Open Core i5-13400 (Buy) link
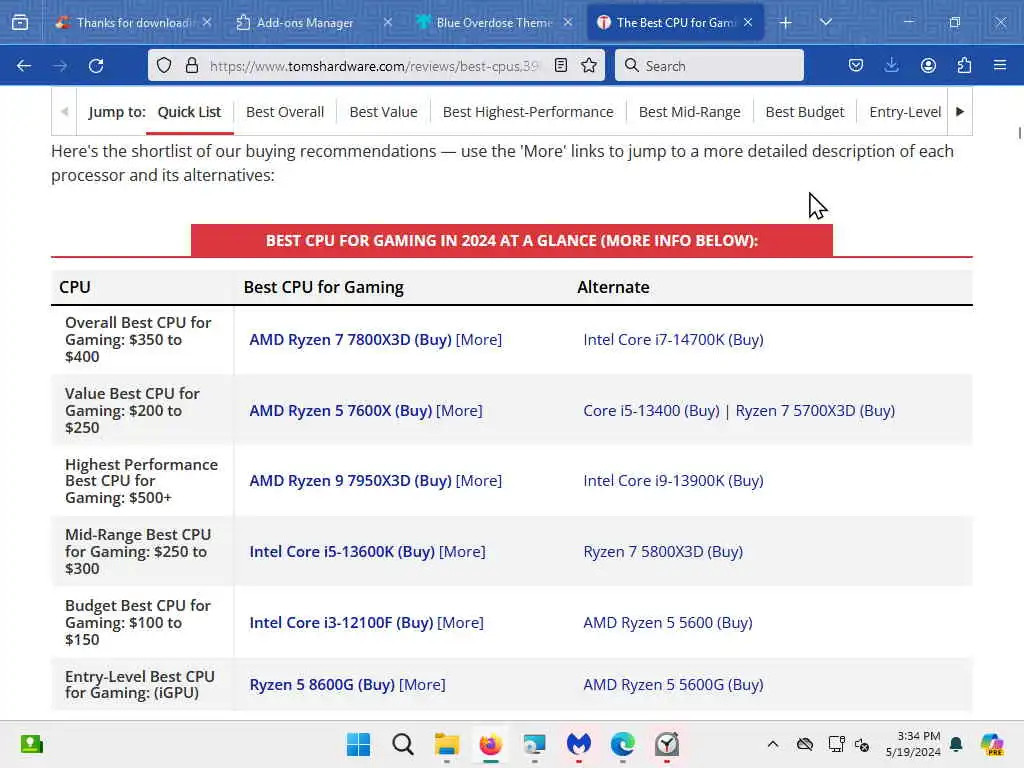This screenshot has height=768, width=1024. tap(651, 411)
